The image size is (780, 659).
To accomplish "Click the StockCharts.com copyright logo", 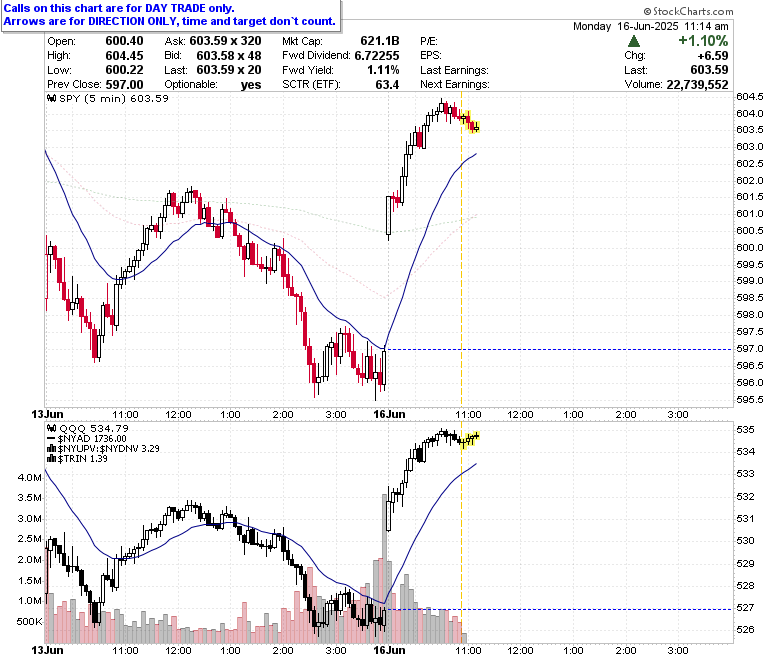I will [x=688, y=11].
